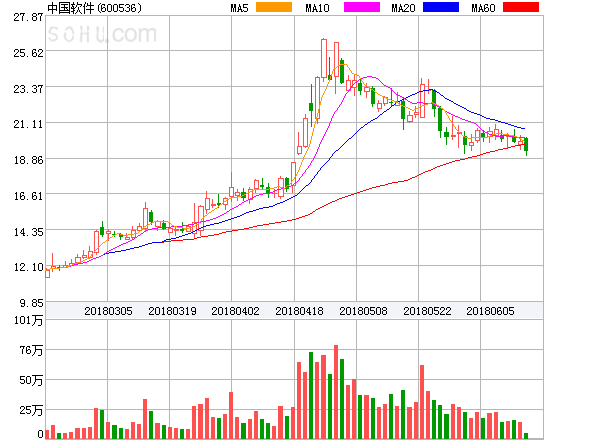Viewport: 600px width, 440px height.
Task: Click the 20180402 date label
Action: click(x=235, y=311)
